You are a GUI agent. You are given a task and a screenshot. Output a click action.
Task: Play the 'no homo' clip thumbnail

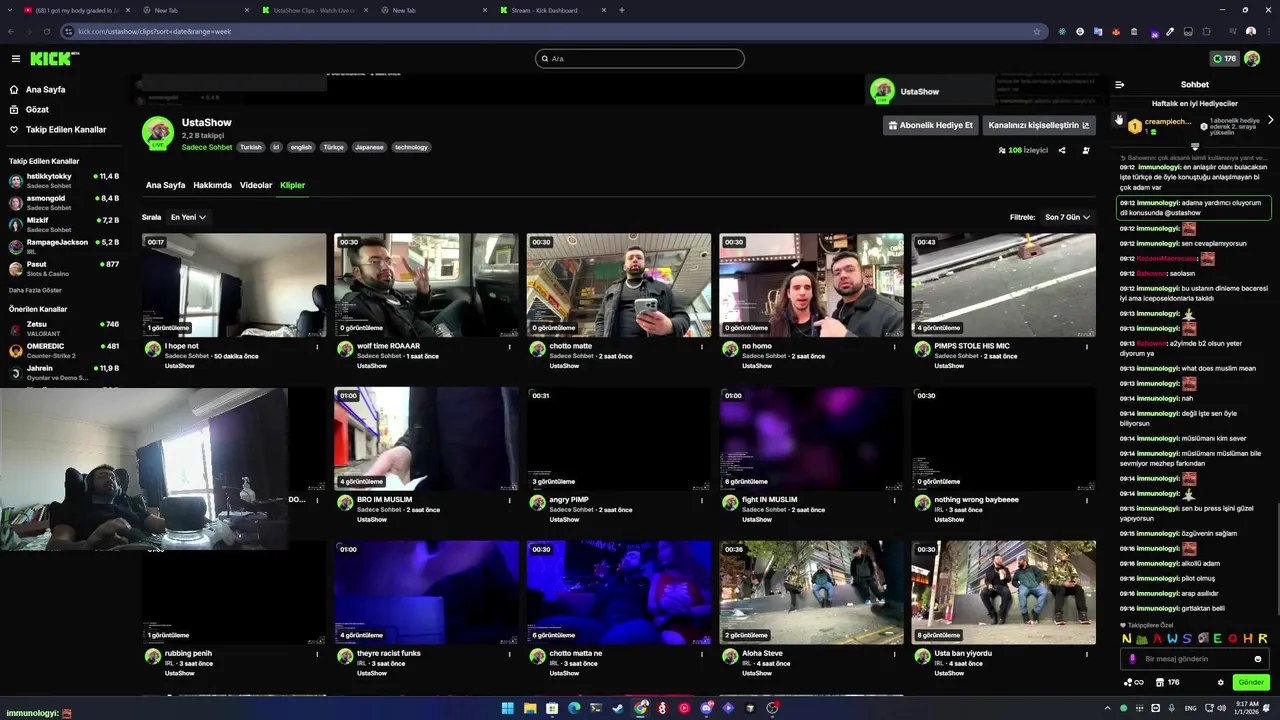coord(811,285)
